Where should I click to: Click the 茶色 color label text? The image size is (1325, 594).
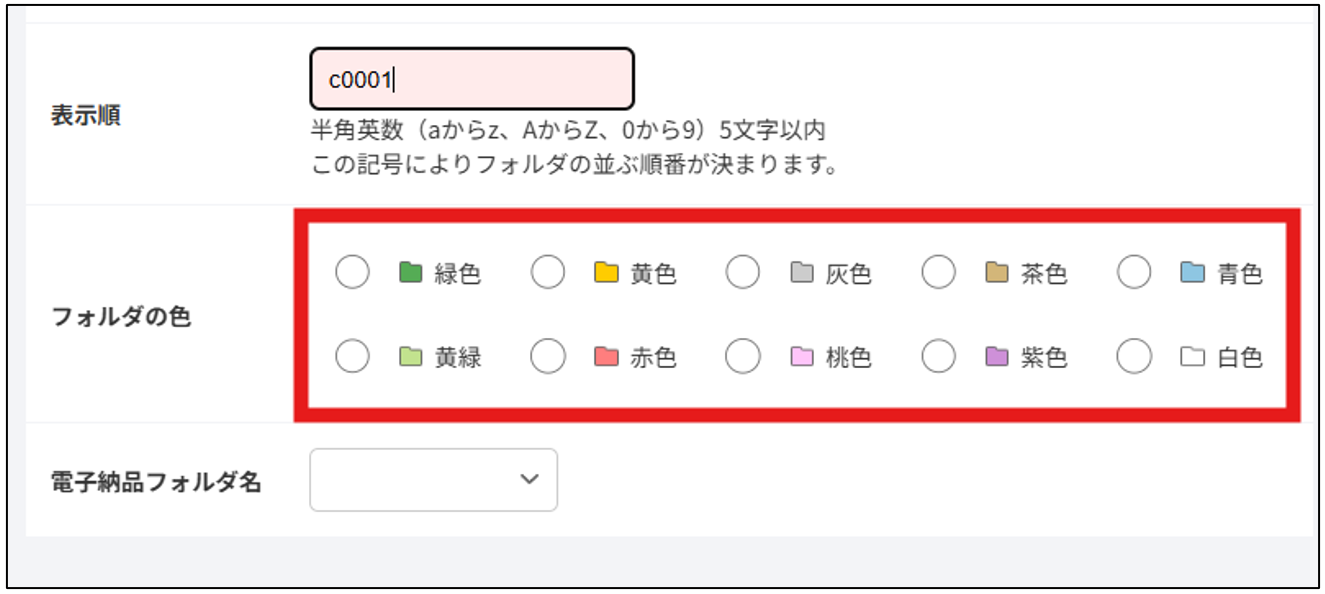coord(1044,273)
